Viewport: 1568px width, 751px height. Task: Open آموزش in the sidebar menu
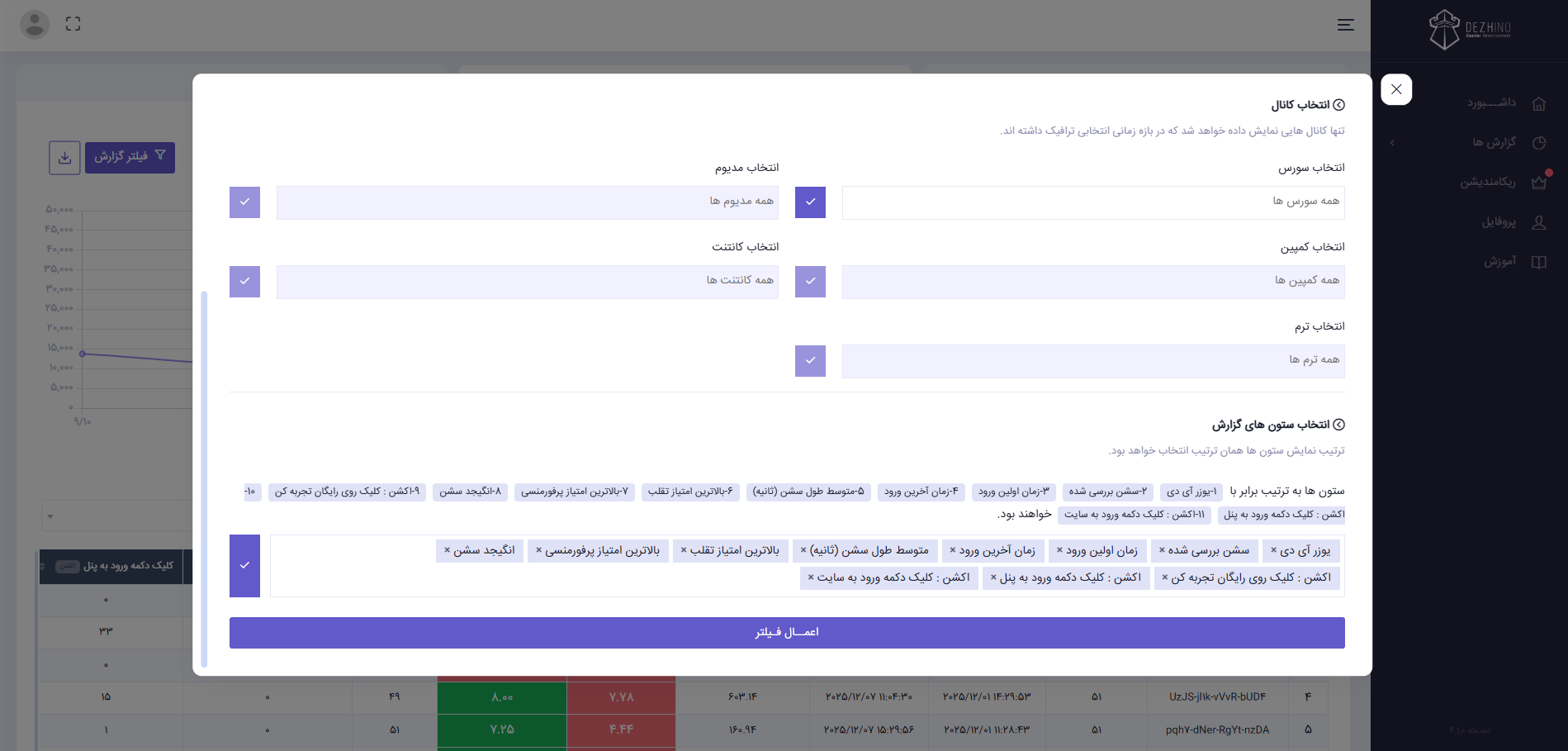point(1500,262)
